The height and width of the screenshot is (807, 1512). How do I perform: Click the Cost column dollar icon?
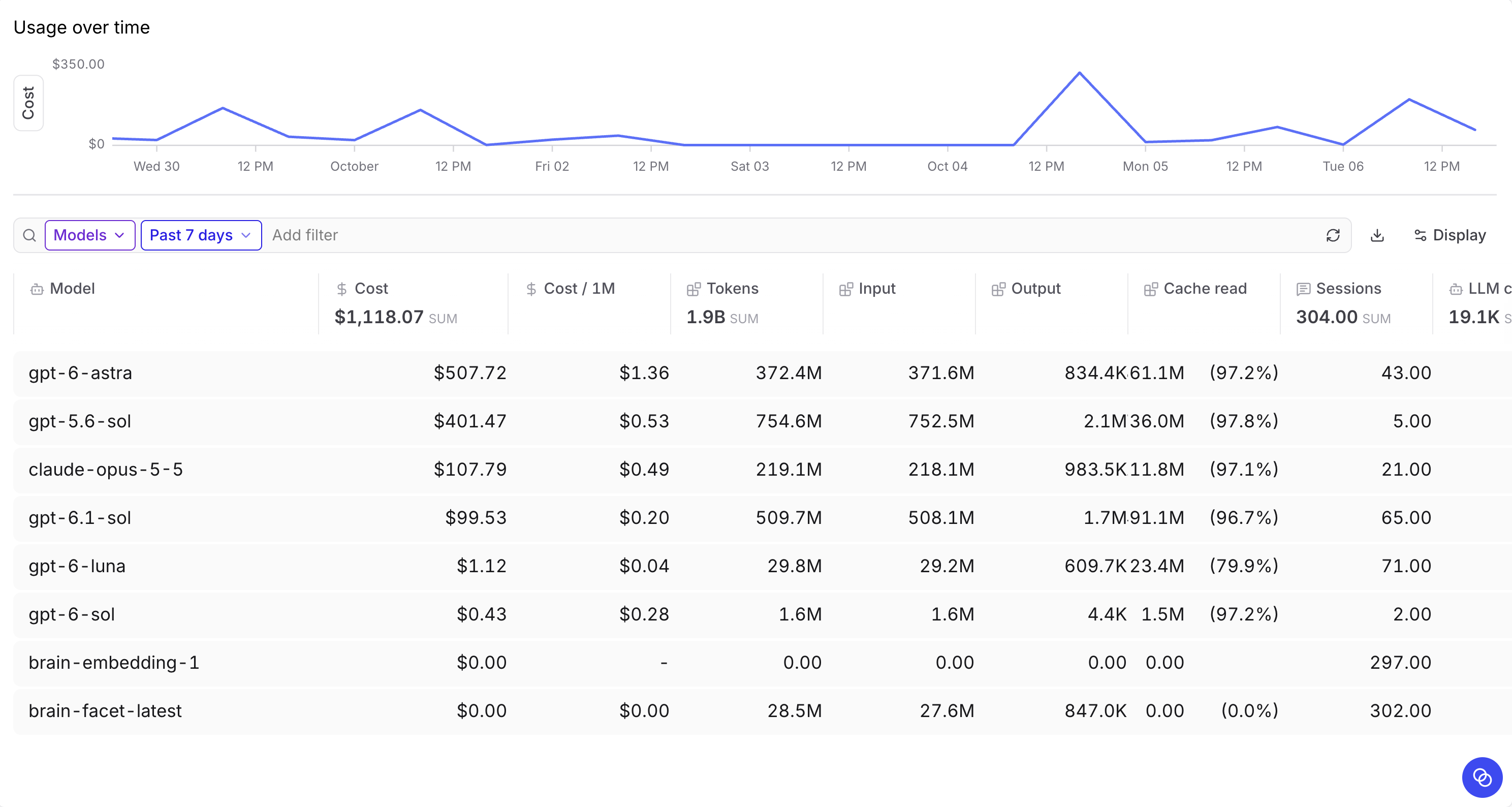point(341,289)
